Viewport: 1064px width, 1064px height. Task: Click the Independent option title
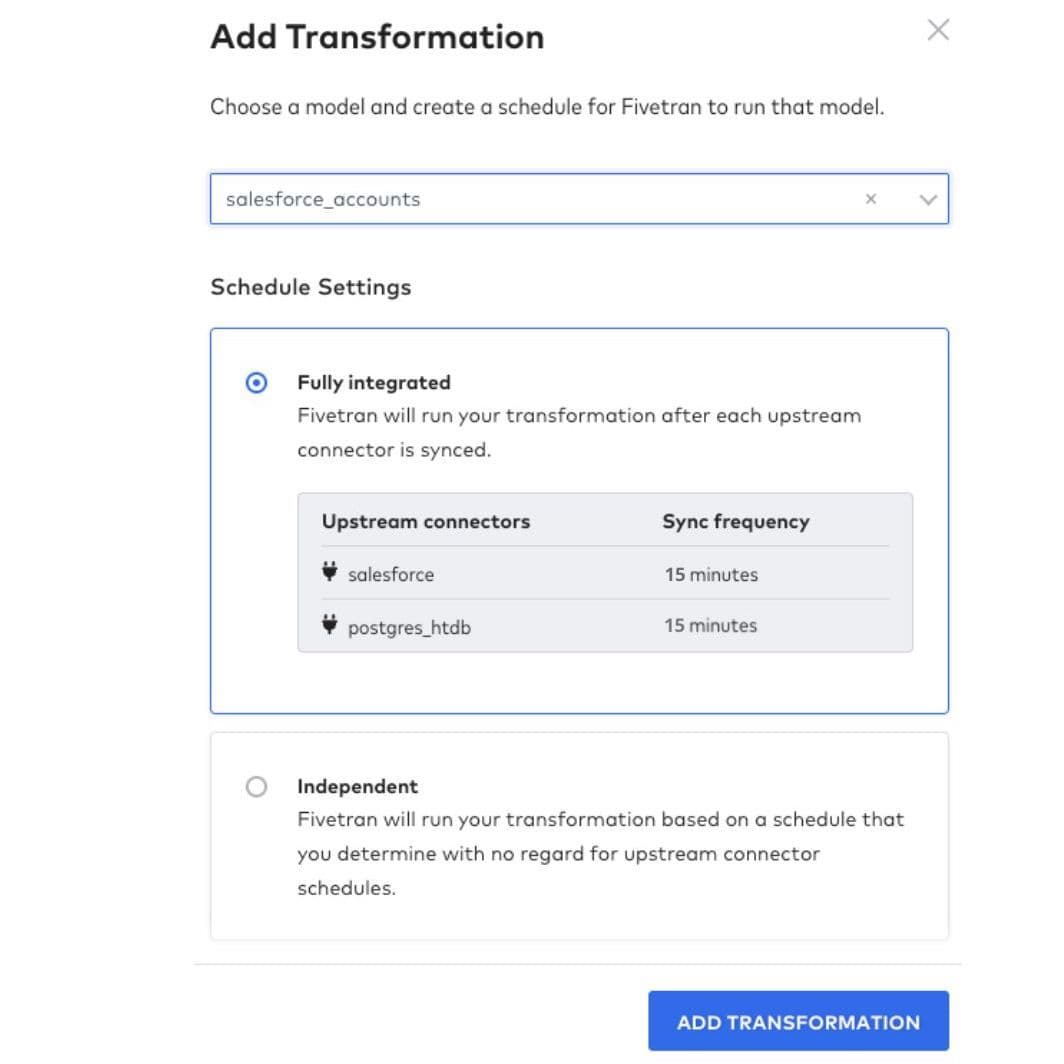pos(357,786)
